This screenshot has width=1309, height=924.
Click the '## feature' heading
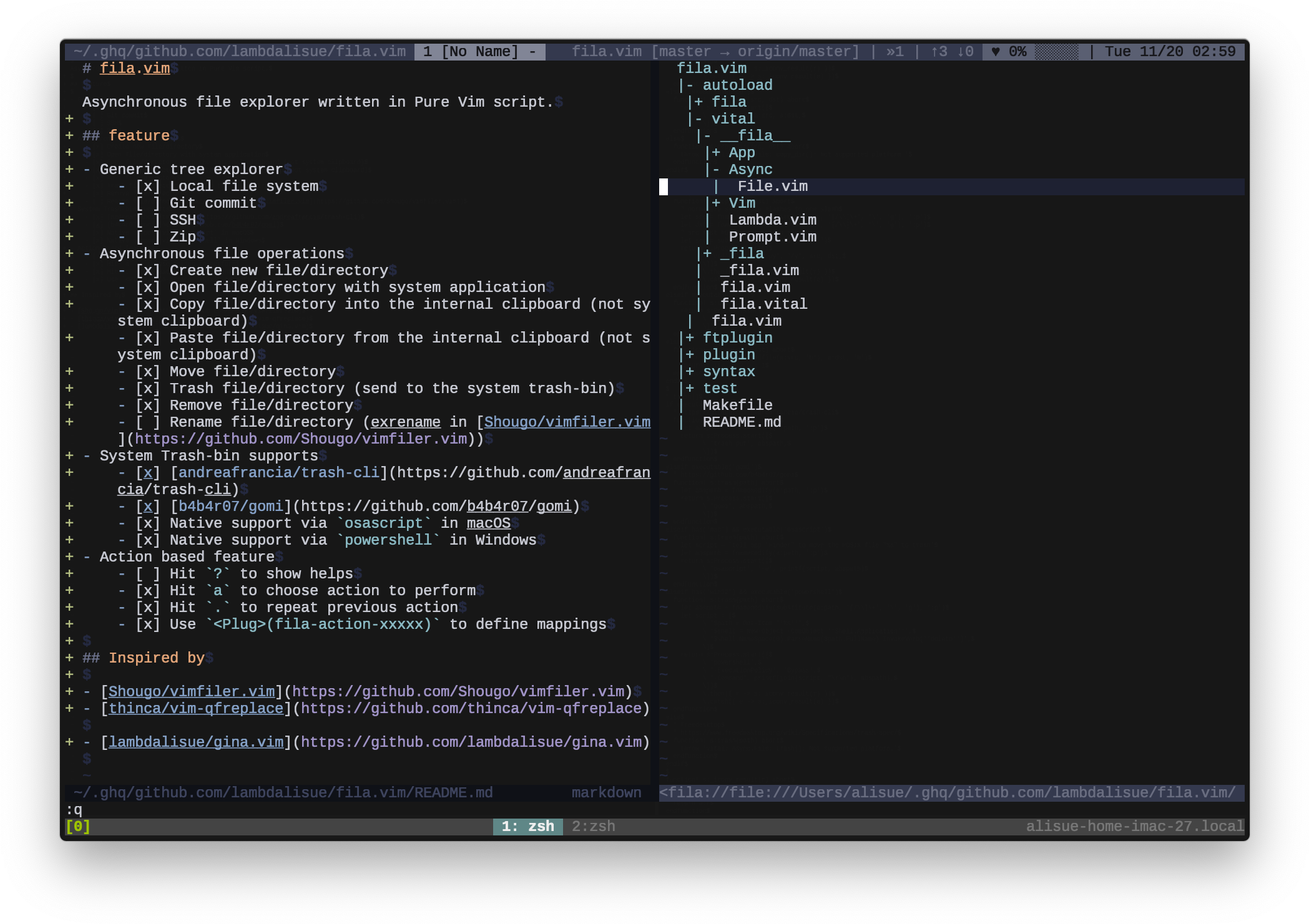point(126,135)
